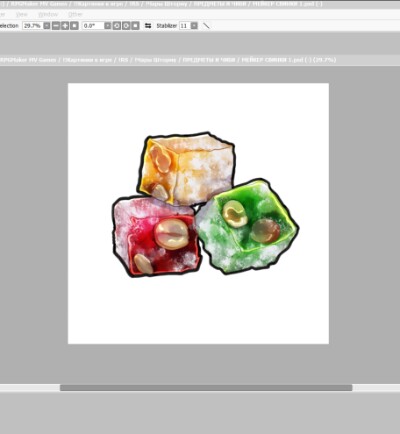Rotate canvas clockwise button
Image resolution: width=400 pixels, height=434 pixels.
pyautogui.click(x=126, y=26)
